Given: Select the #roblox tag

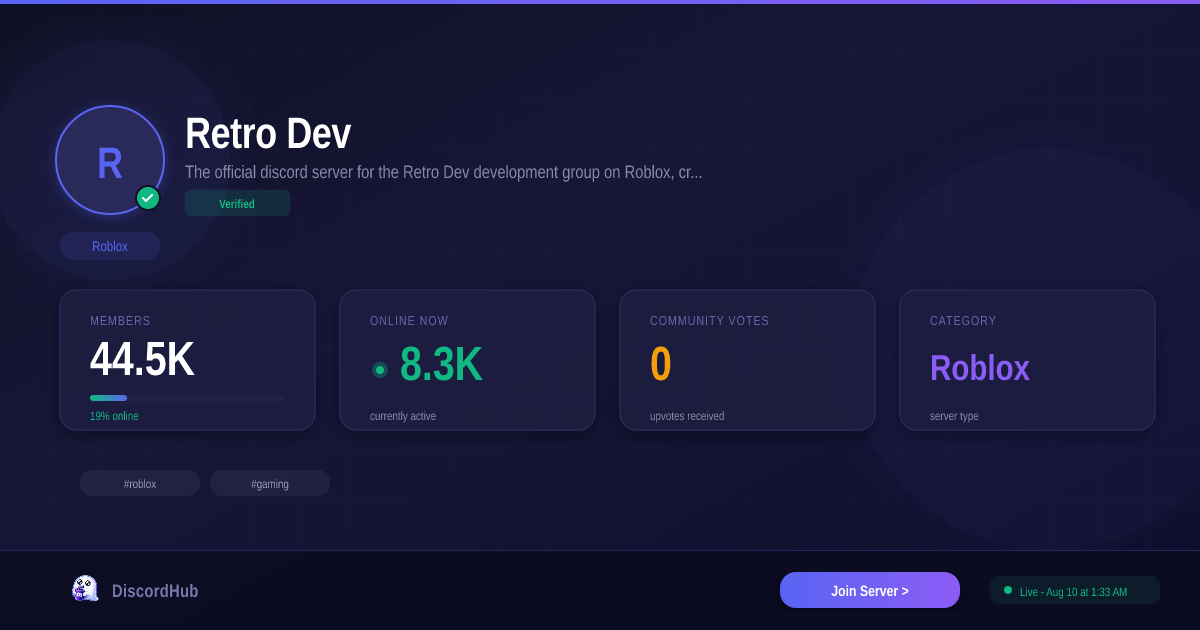Looking at the screenshot, I should [x=140, y=483].
